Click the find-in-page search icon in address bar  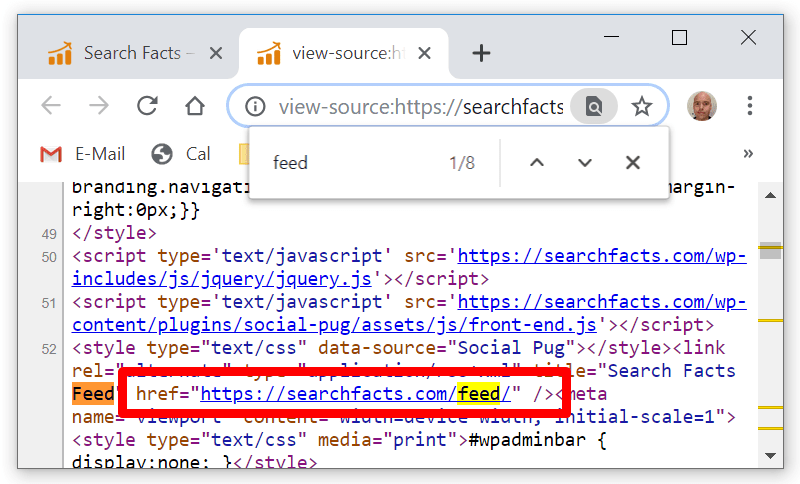[594, 106]
